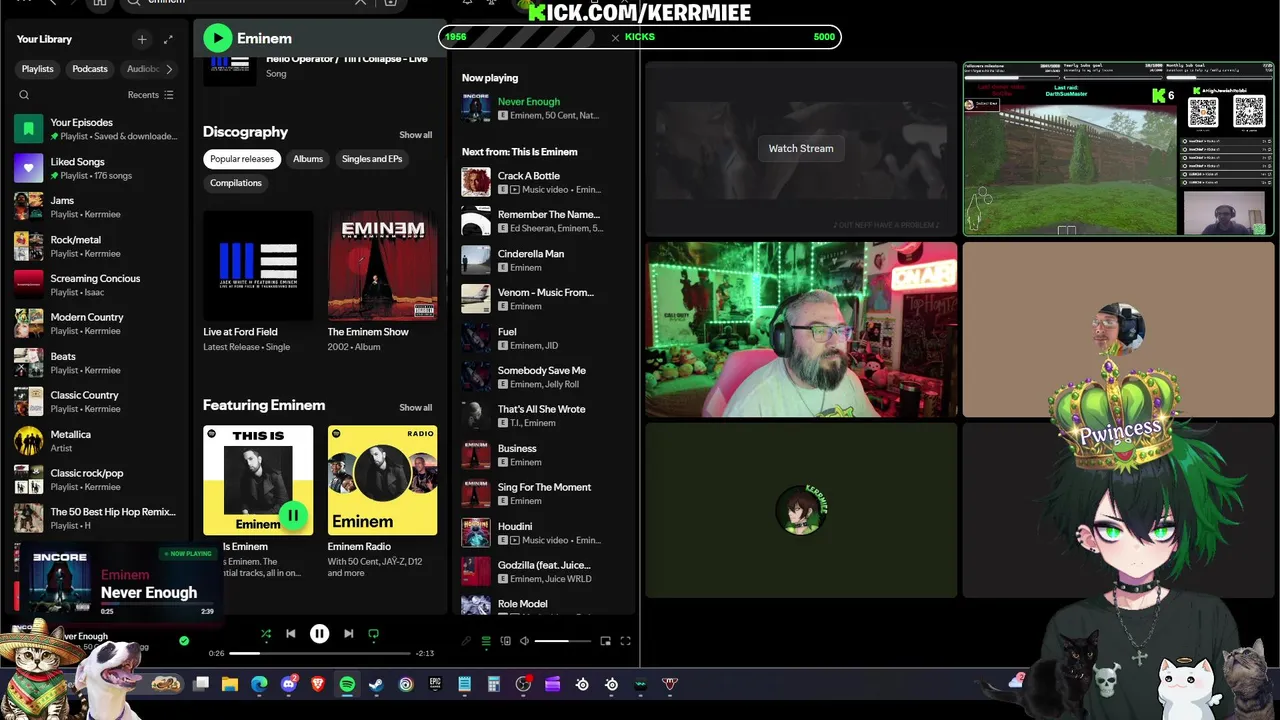1280x720 pixels.
Task: Open the Modern Country playlist
Action: (x=95, y=324)
